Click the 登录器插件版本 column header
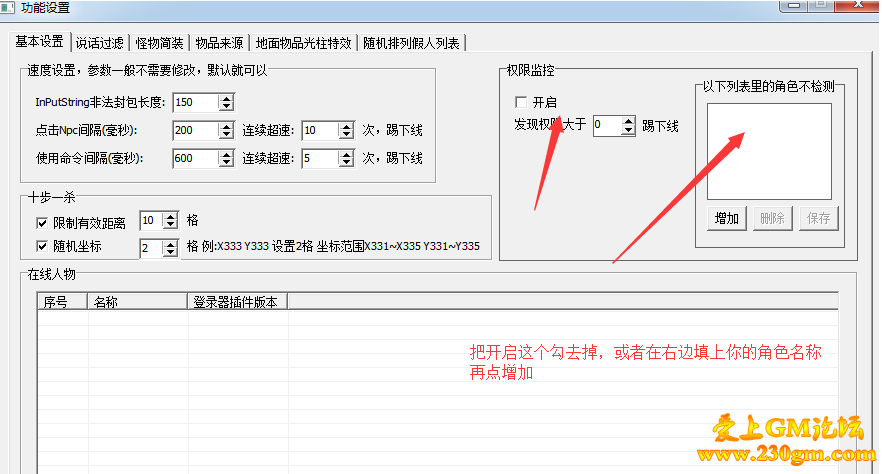Image resolution: width=882 pixels, height=474 pixels. (237, 302)
